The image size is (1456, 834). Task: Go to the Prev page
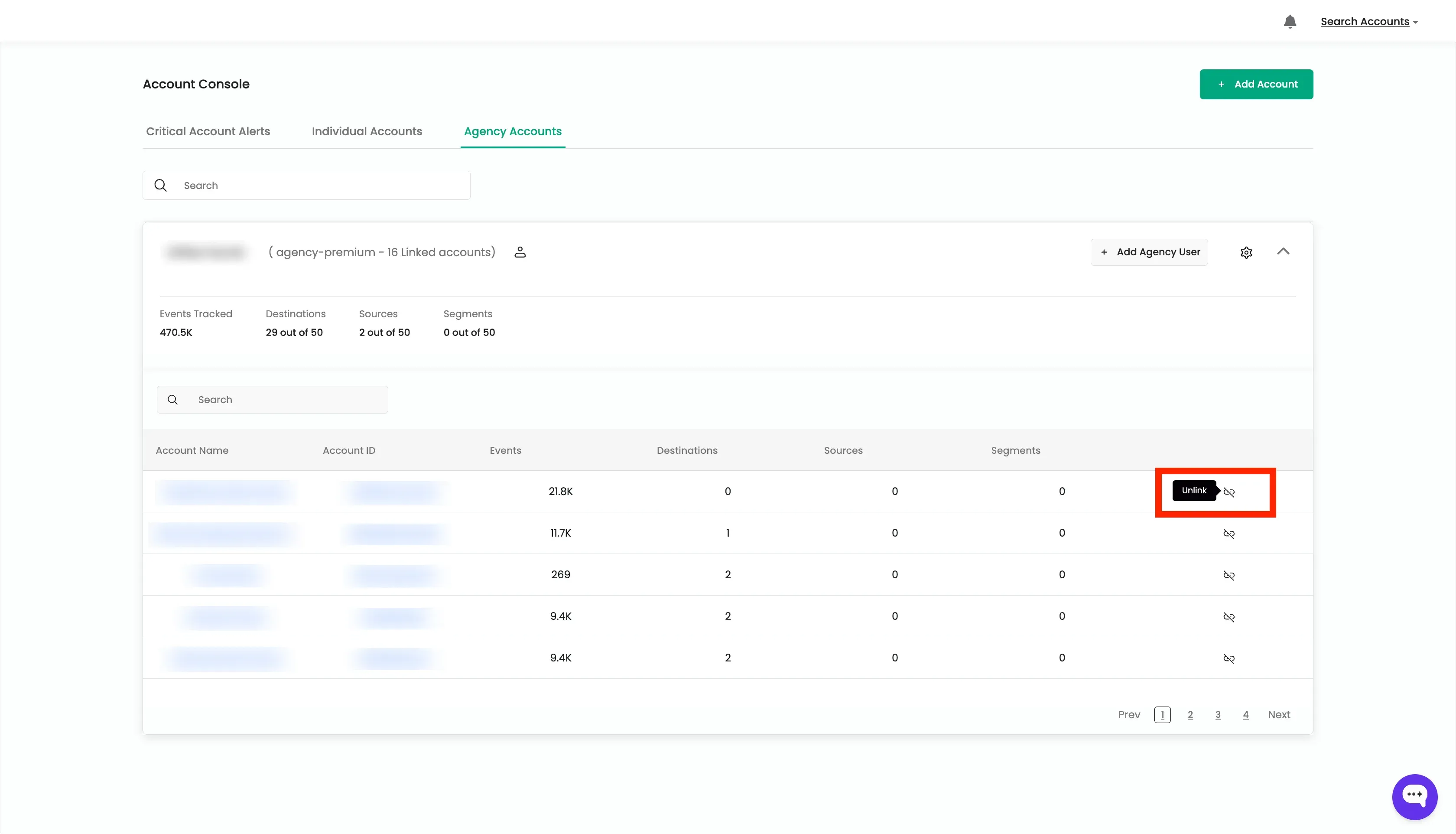1128,714
